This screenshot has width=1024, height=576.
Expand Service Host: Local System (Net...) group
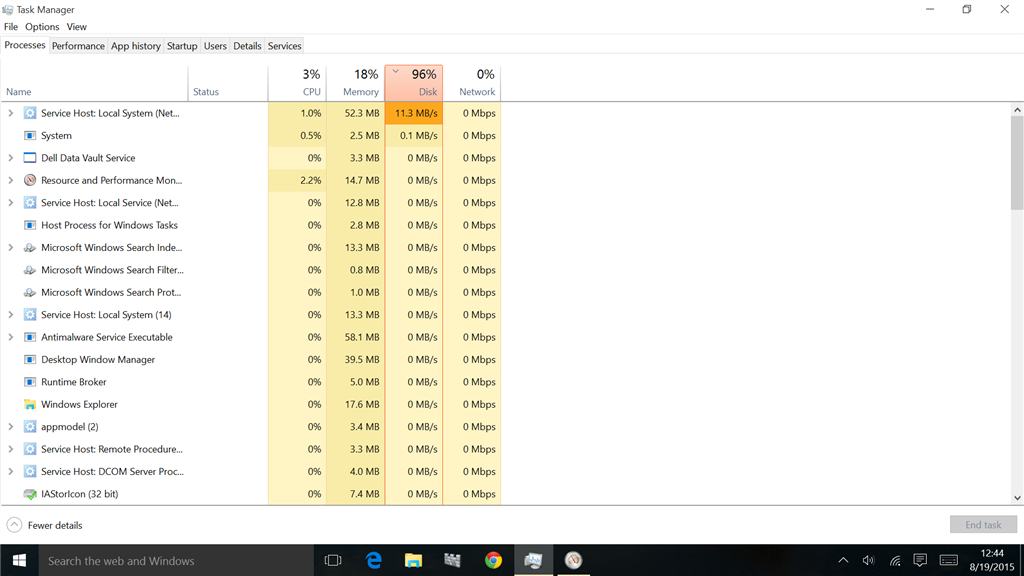tap(10, 113)
